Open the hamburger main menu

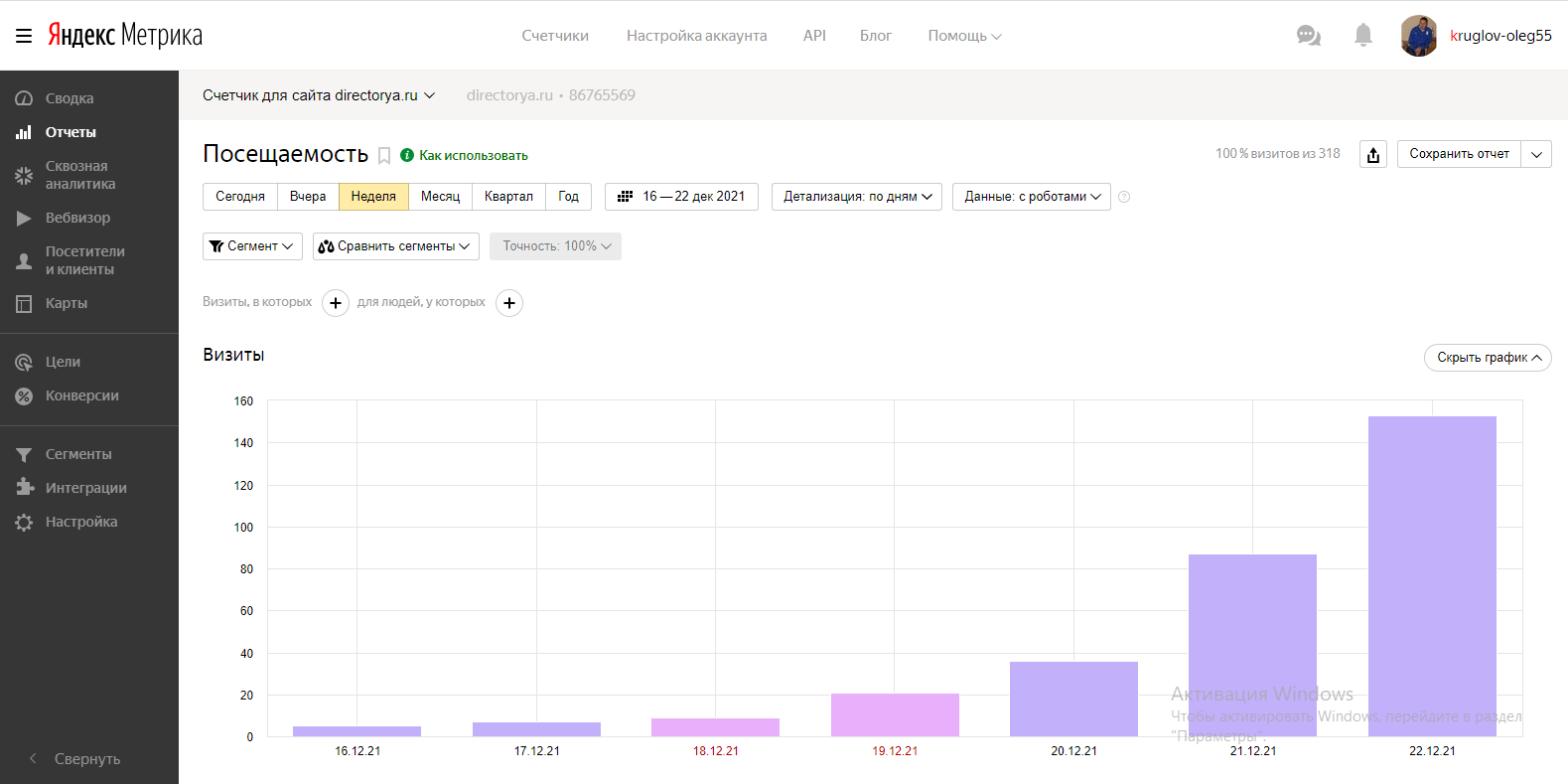(24, 36)
